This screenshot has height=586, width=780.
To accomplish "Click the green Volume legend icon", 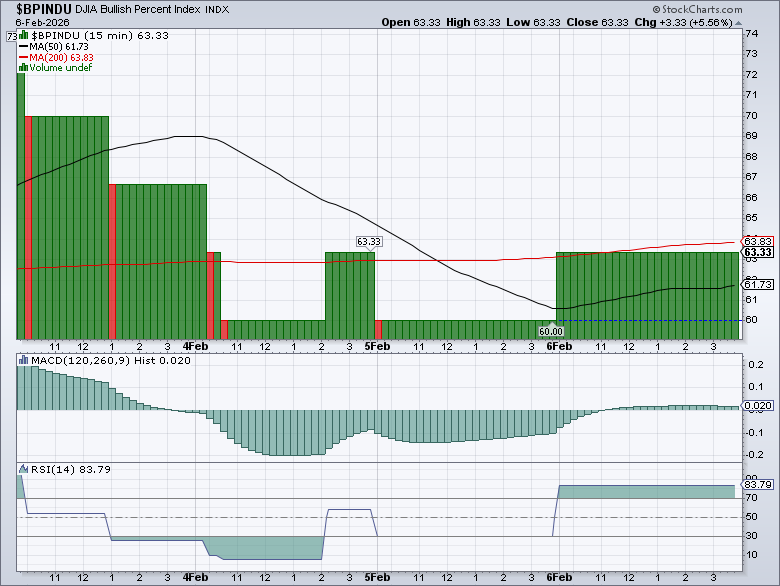I will (x=23, y=69).
